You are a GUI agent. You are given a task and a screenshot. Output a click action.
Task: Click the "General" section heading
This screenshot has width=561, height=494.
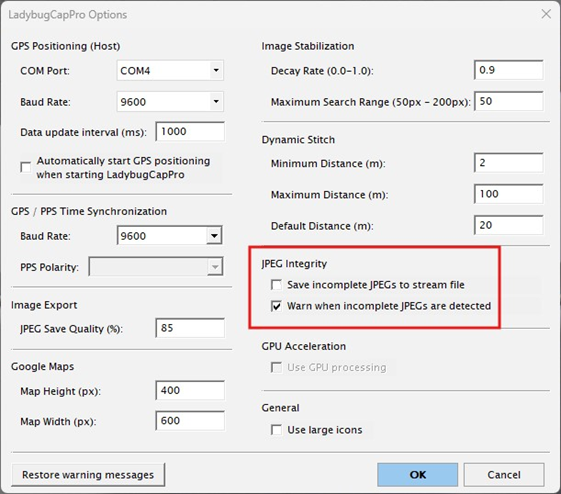tap(280, 408)
